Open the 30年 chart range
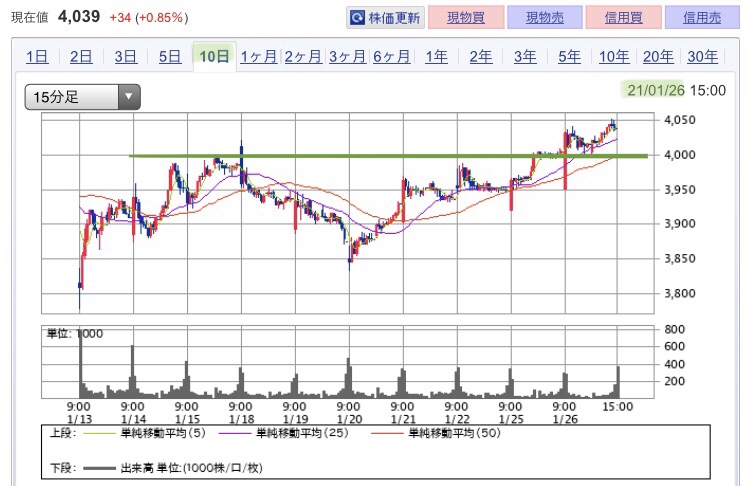The image size is (749, 486). pos(703,57)
